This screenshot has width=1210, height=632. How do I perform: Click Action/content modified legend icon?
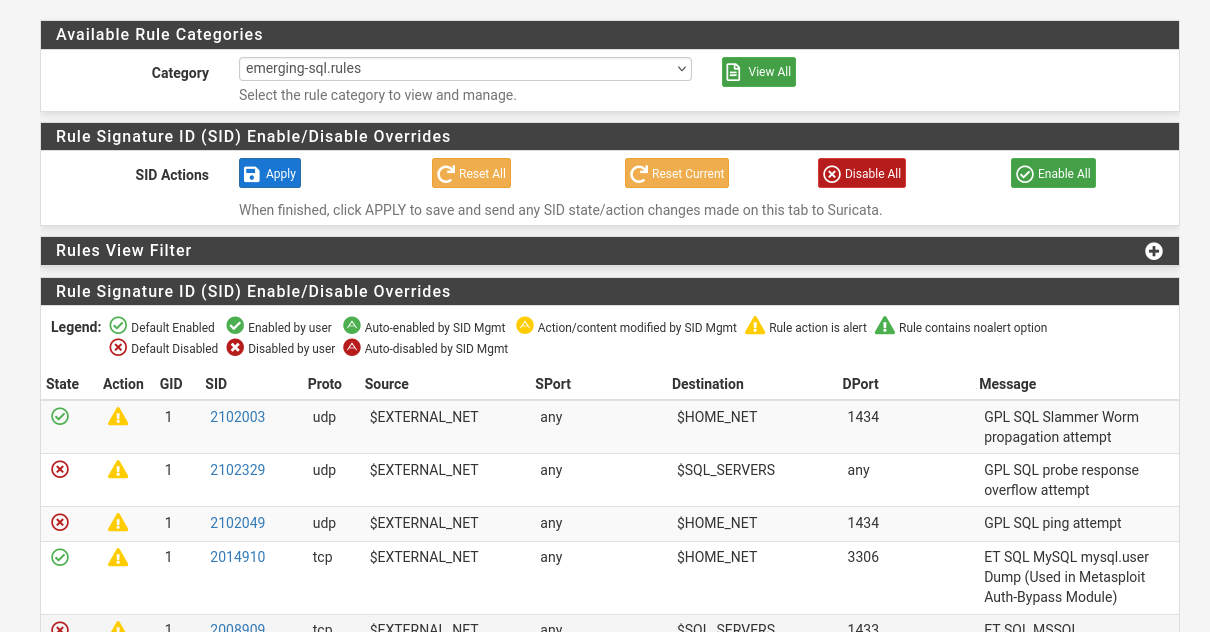pyautogui.click(x=525, y=326)
